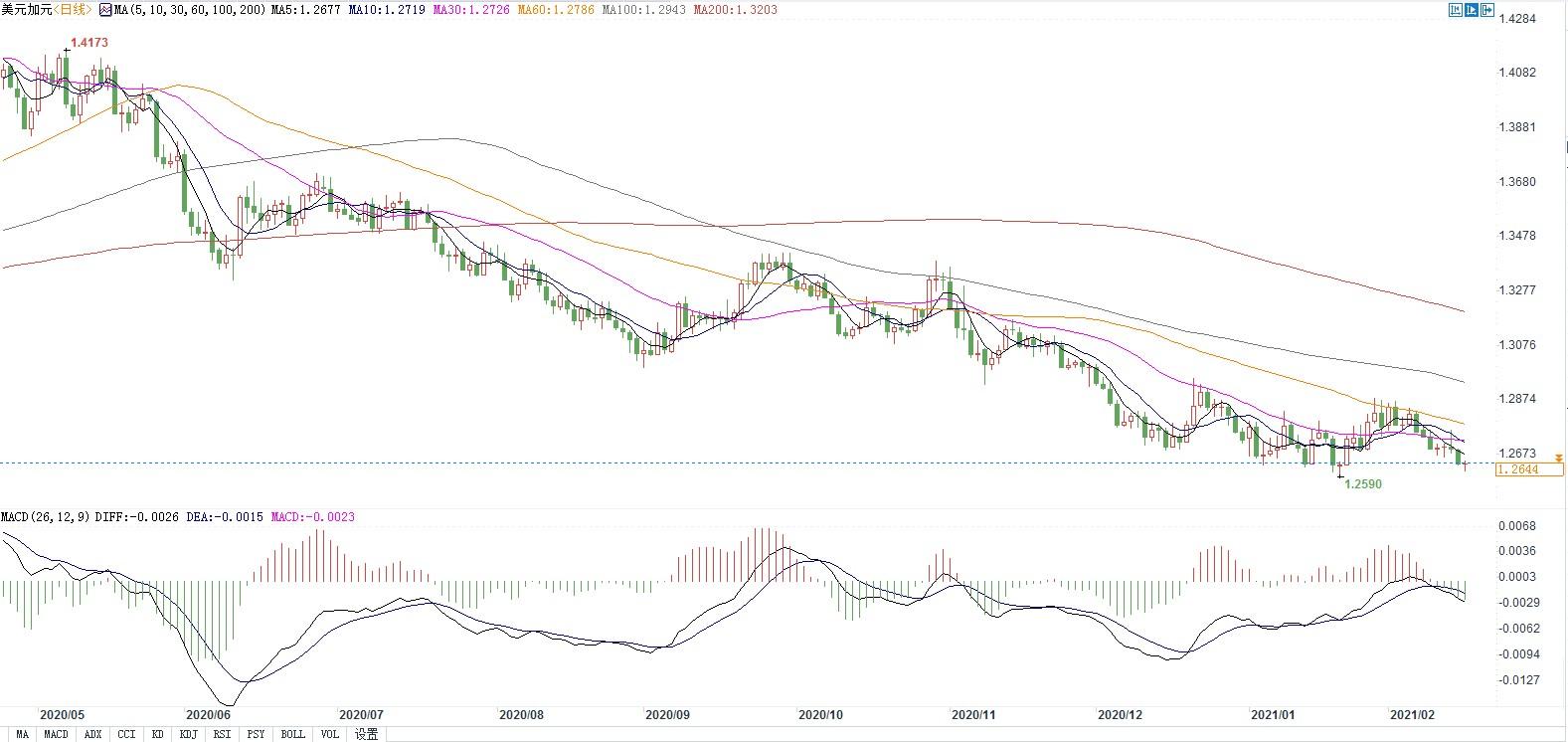Click the MA200:1.3203 value
The height and width of the screenshot is (742, 1568).
tap(736, 10)
